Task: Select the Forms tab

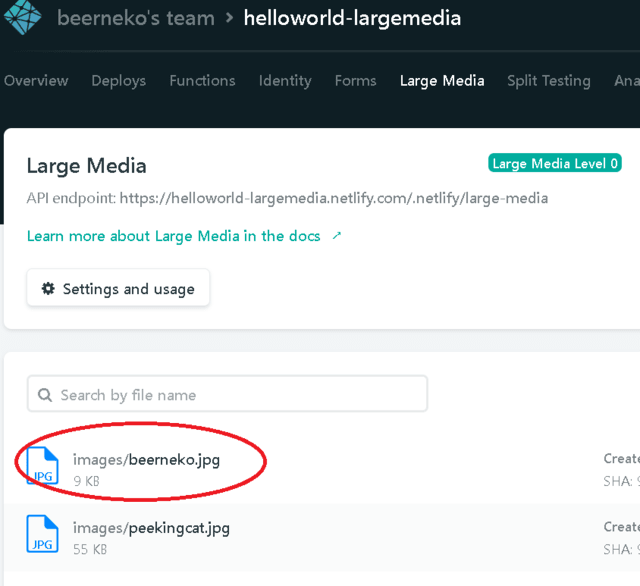Action: 355,81
